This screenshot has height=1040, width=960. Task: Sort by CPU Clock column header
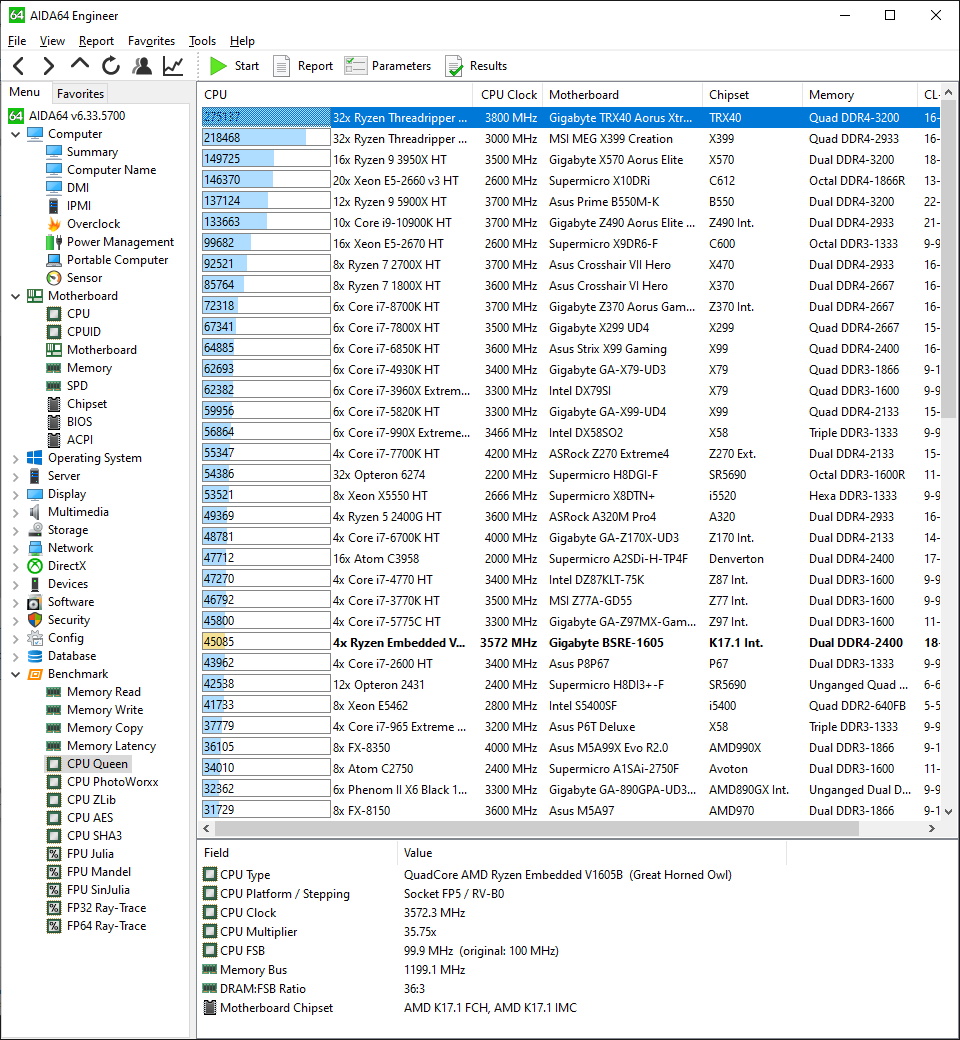pyautogui.click(x=508, y=94)
